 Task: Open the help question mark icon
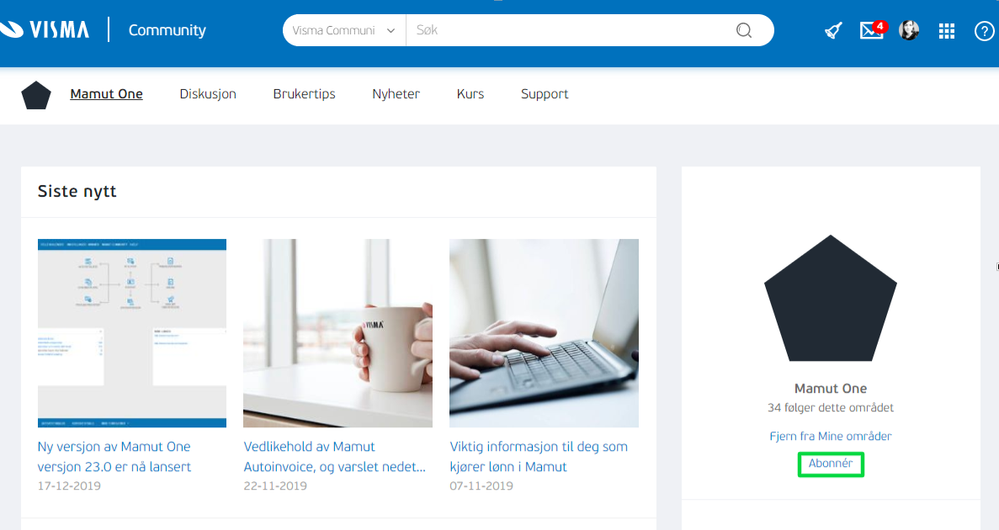[x=984, y=31]
